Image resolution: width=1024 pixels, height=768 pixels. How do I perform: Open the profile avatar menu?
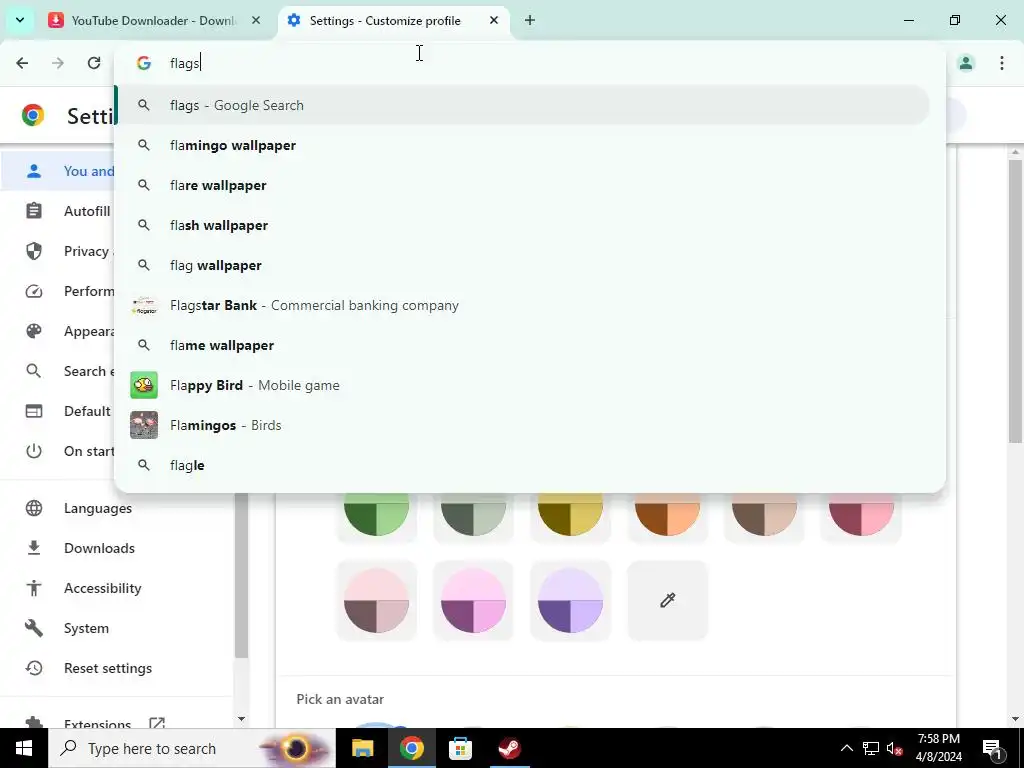966,63
